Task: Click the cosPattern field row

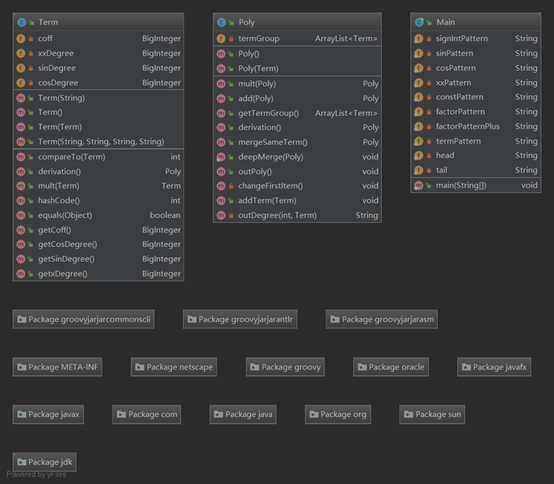Action: point(476,68)
